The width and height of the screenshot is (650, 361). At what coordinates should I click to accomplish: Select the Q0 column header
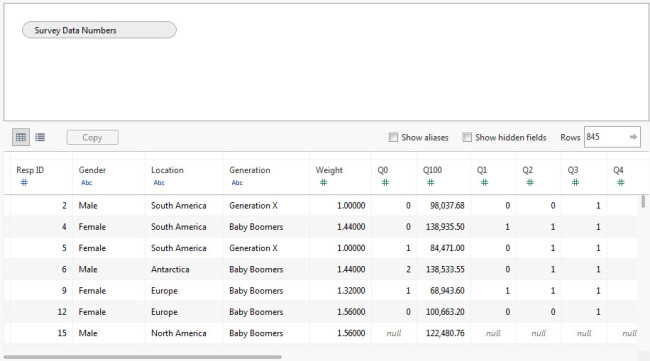[383, 170]
